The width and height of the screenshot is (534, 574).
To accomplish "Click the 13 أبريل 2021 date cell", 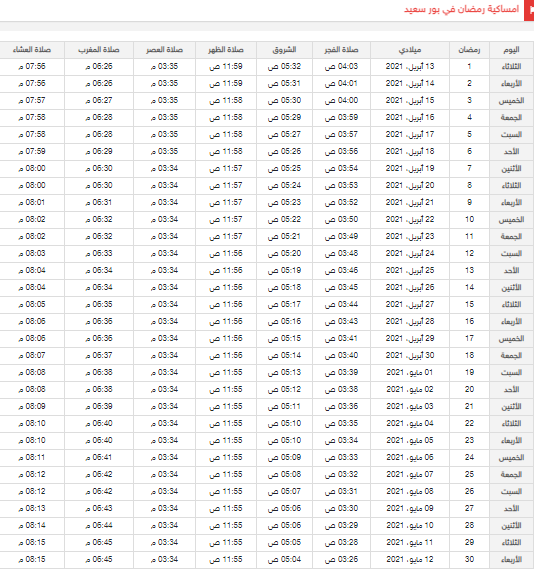I will (410, 67).
